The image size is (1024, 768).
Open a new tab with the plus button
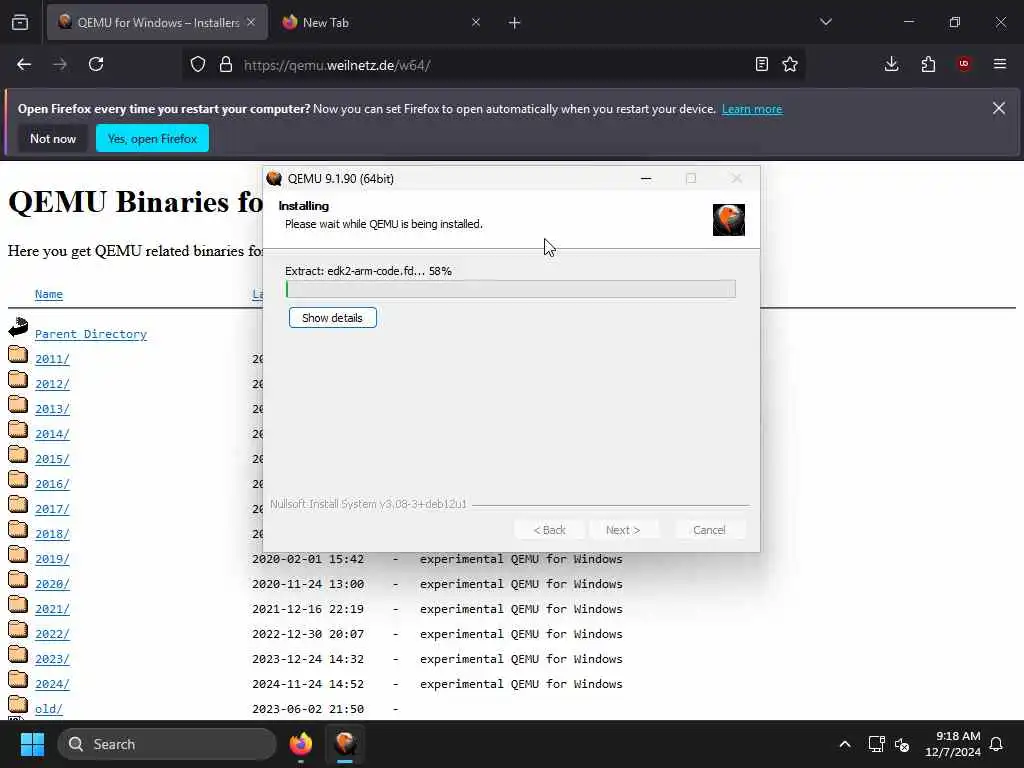coord(515,23)
